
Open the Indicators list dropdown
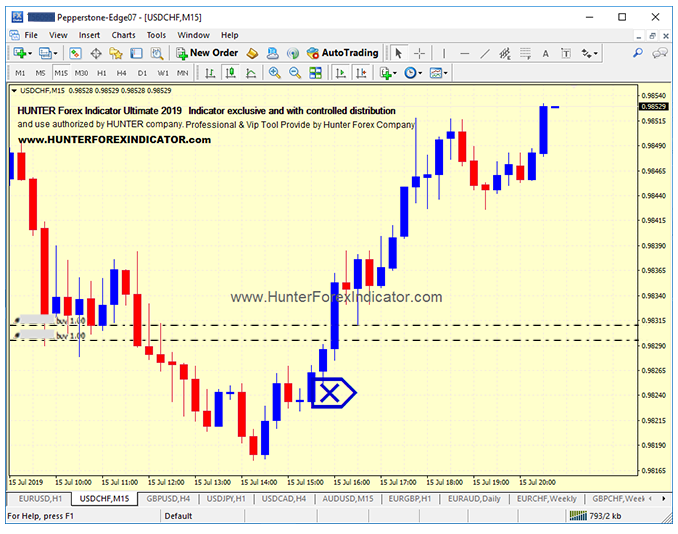coord(388,73)
